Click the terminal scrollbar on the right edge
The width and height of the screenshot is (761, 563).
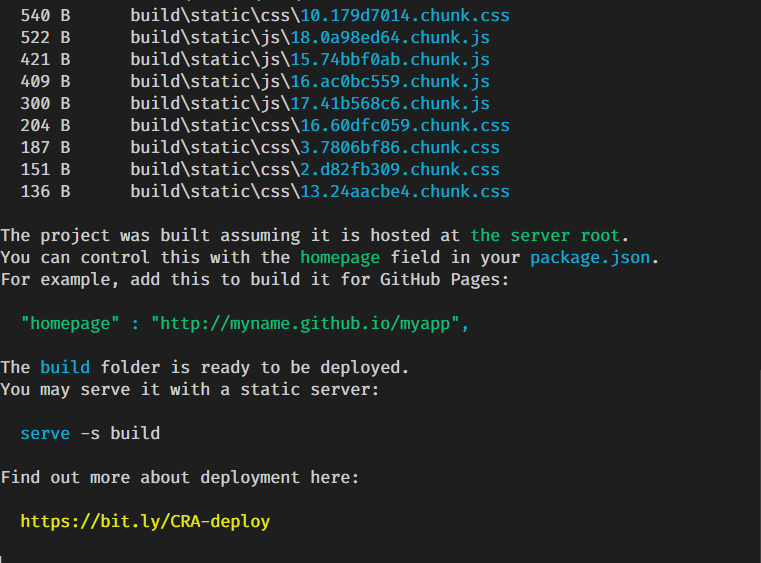(759, 466)
